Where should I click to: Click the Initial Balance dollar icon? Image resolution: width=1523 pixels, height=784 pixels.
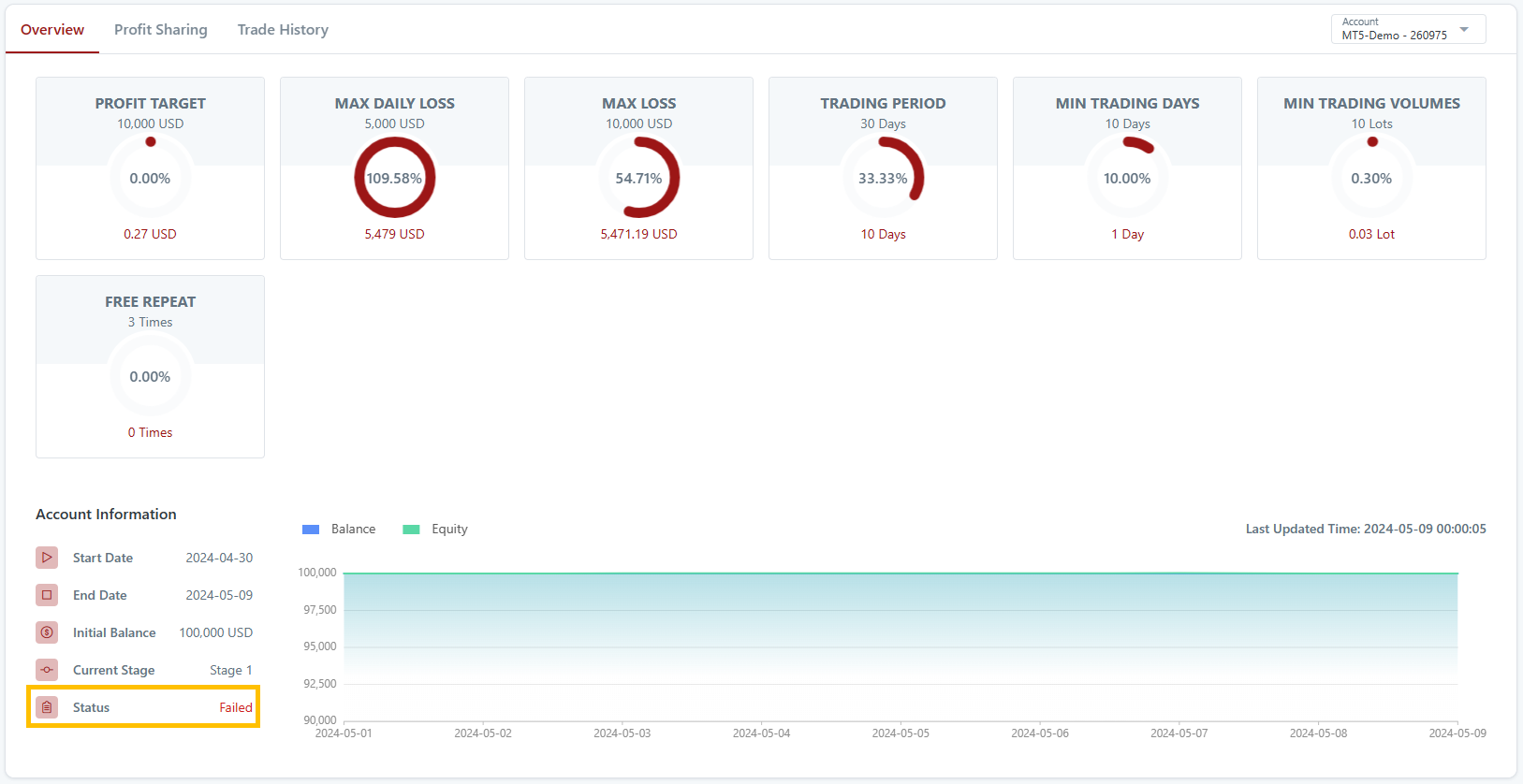(x=47, y=632)
